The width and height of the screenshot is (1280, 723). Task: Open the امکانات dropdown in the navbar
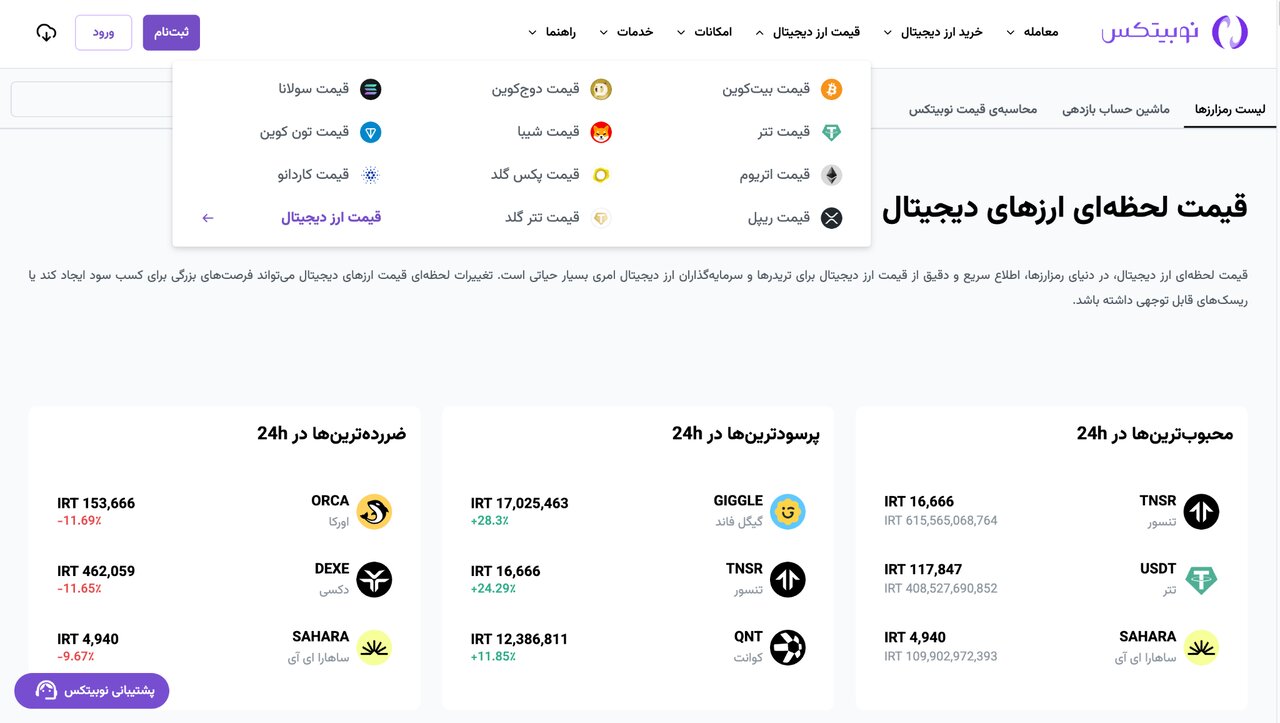pyautogui.click(x=706, y=32)
